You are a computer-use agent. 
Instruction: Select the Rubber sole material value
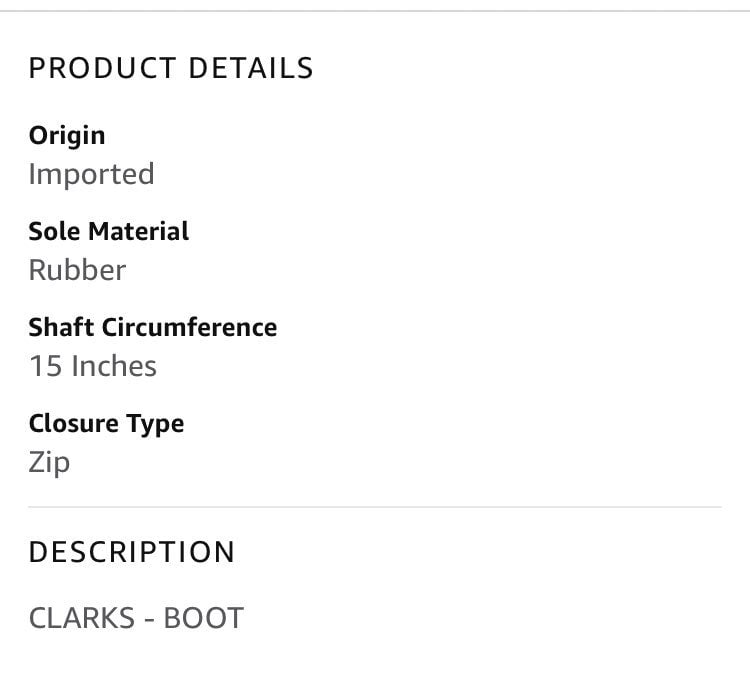pyautogui.click(x=77, y=270)
